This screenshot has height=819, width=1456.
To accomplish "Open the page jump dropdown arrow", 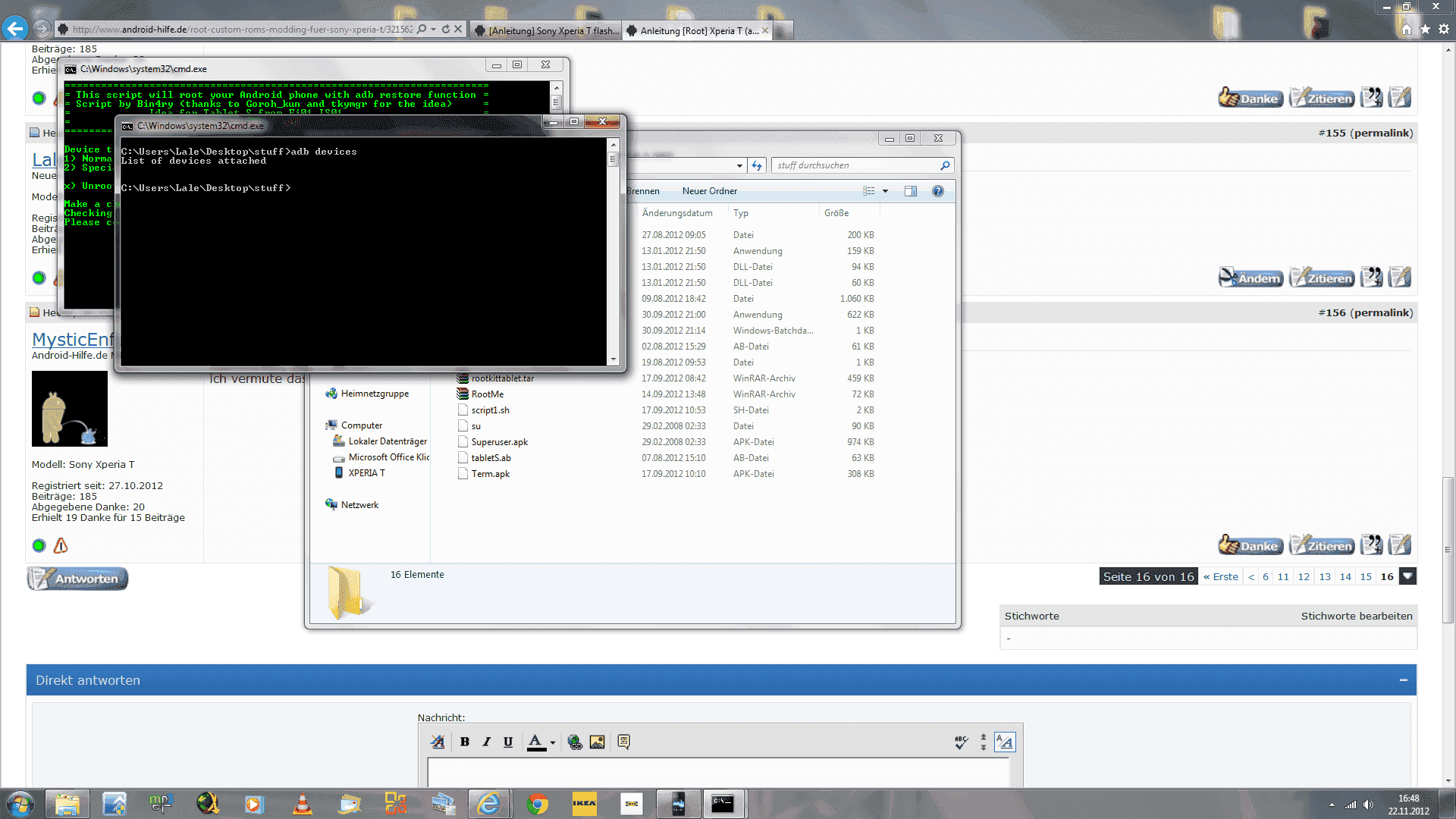I will tap(1407, 576).
